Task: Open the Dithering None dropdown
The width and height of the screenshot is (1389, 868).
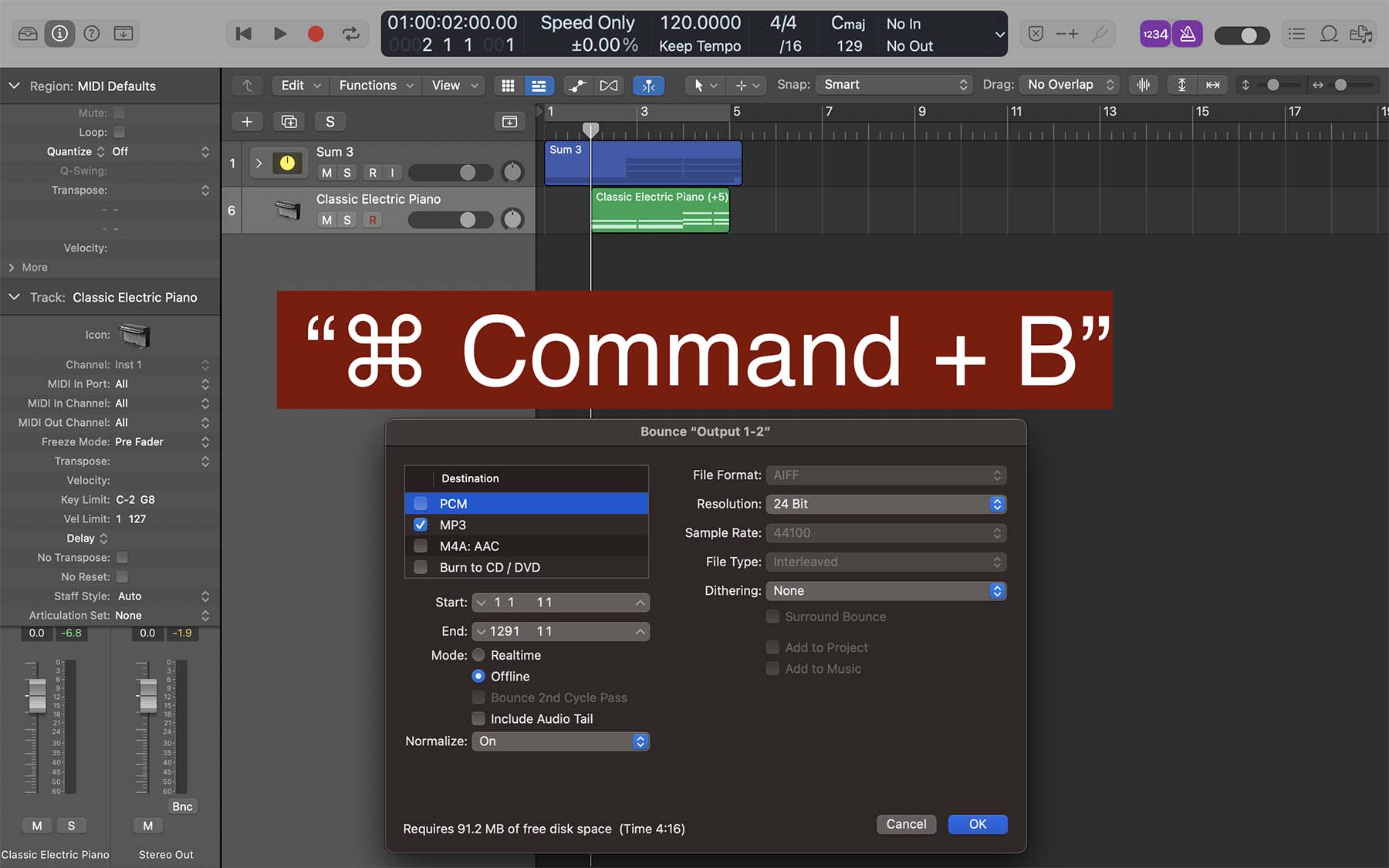Action: (886, 591)
